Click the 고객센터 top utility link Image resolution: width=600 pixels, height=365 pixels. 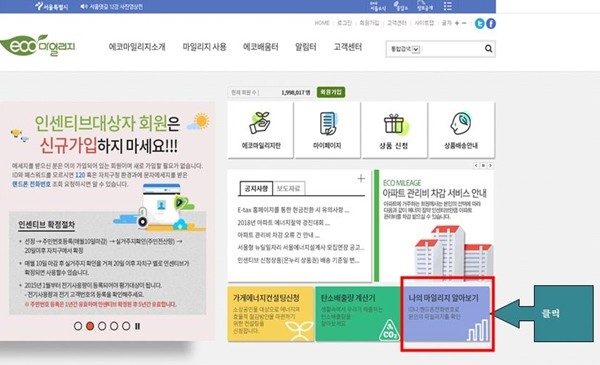coord(396,23)
